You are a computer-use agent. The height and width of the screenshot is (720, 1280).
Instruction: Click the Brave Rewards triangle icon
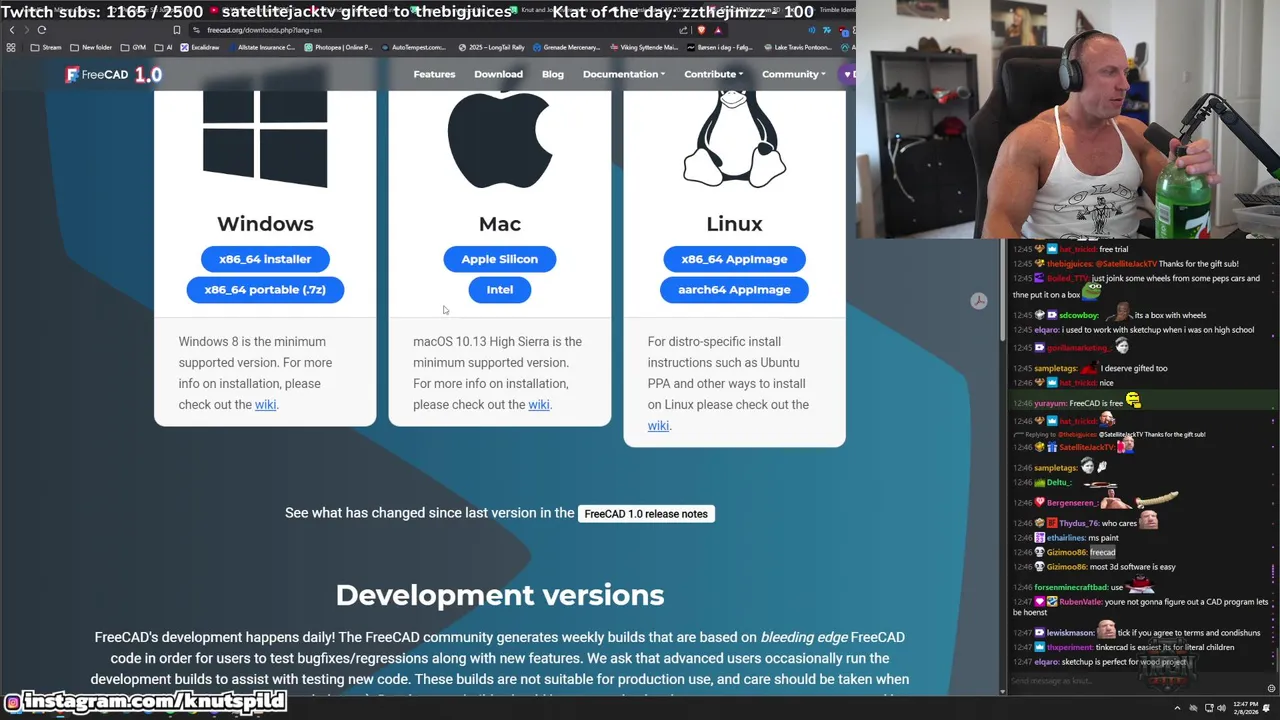[718, 30]
